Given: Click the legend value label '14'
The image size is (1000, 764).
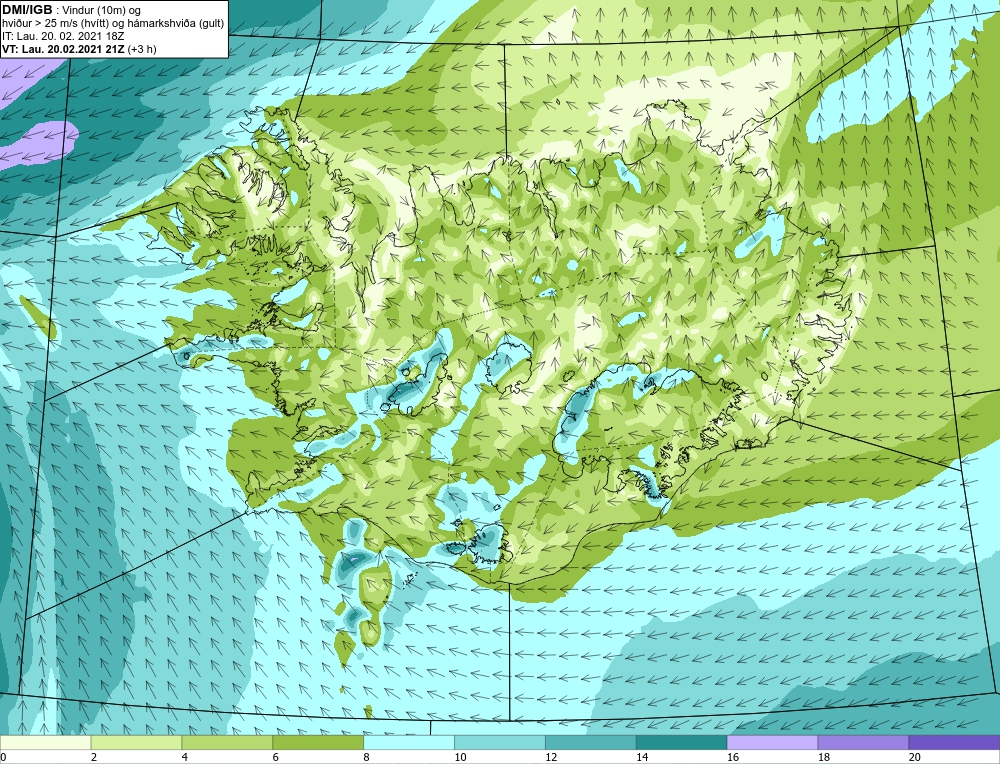Looking at the screenshot, I should 642,758.
